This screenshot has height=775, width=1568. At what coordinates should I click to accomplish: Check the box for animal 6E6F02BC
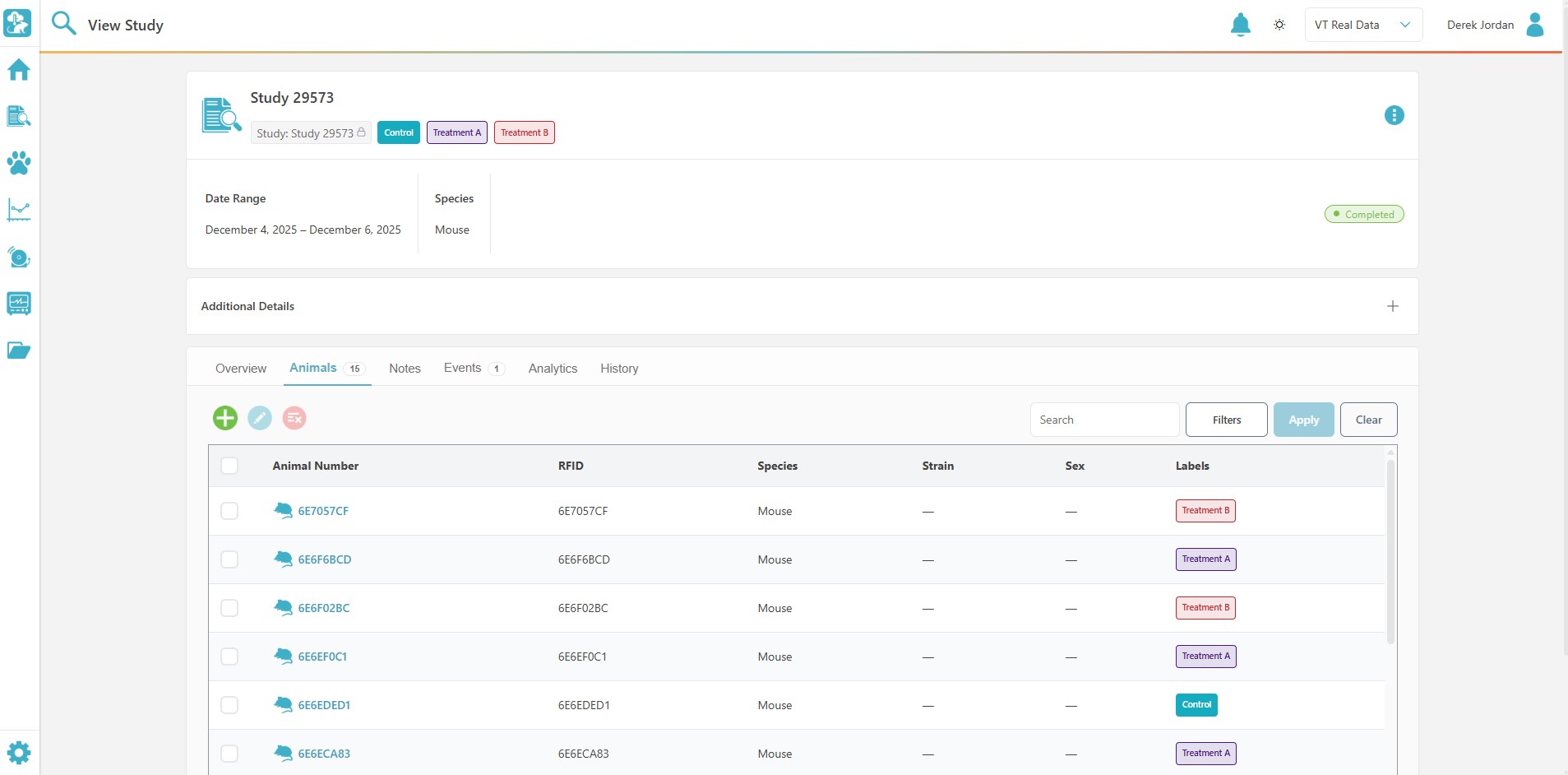coord(229,608)
